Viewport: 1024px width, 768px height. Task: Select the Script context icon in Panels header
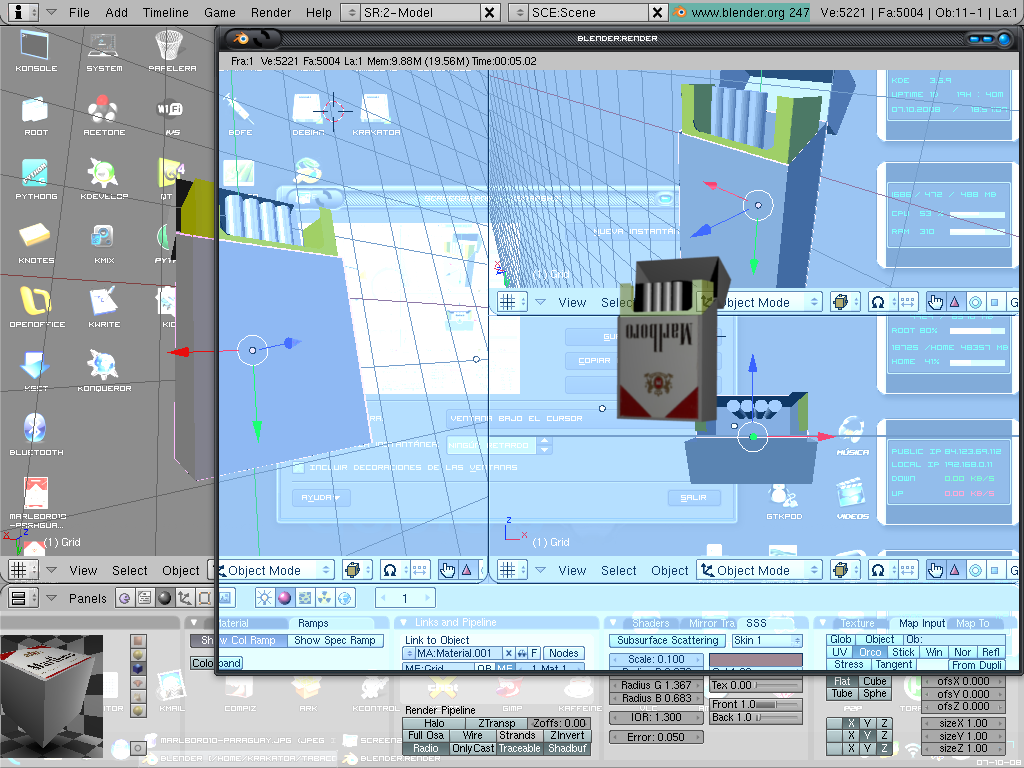145,598
